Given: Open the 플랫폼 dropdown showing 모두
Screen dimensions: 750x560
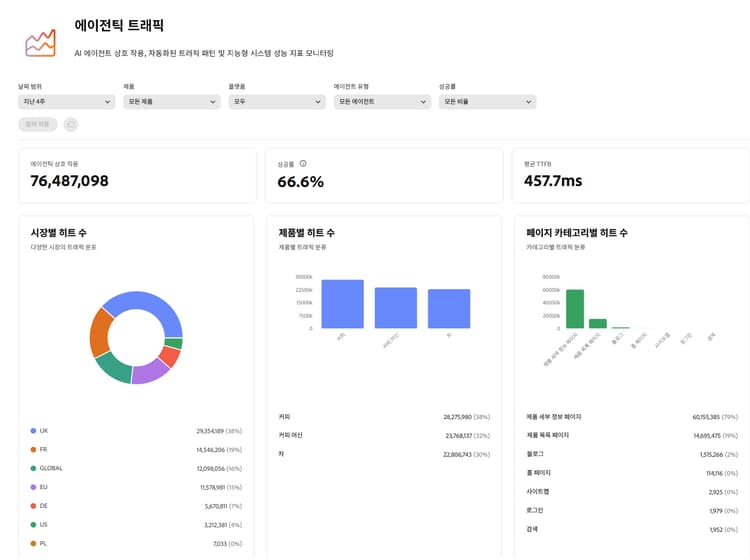Looking at the screenshot, I should coord(277,101).
